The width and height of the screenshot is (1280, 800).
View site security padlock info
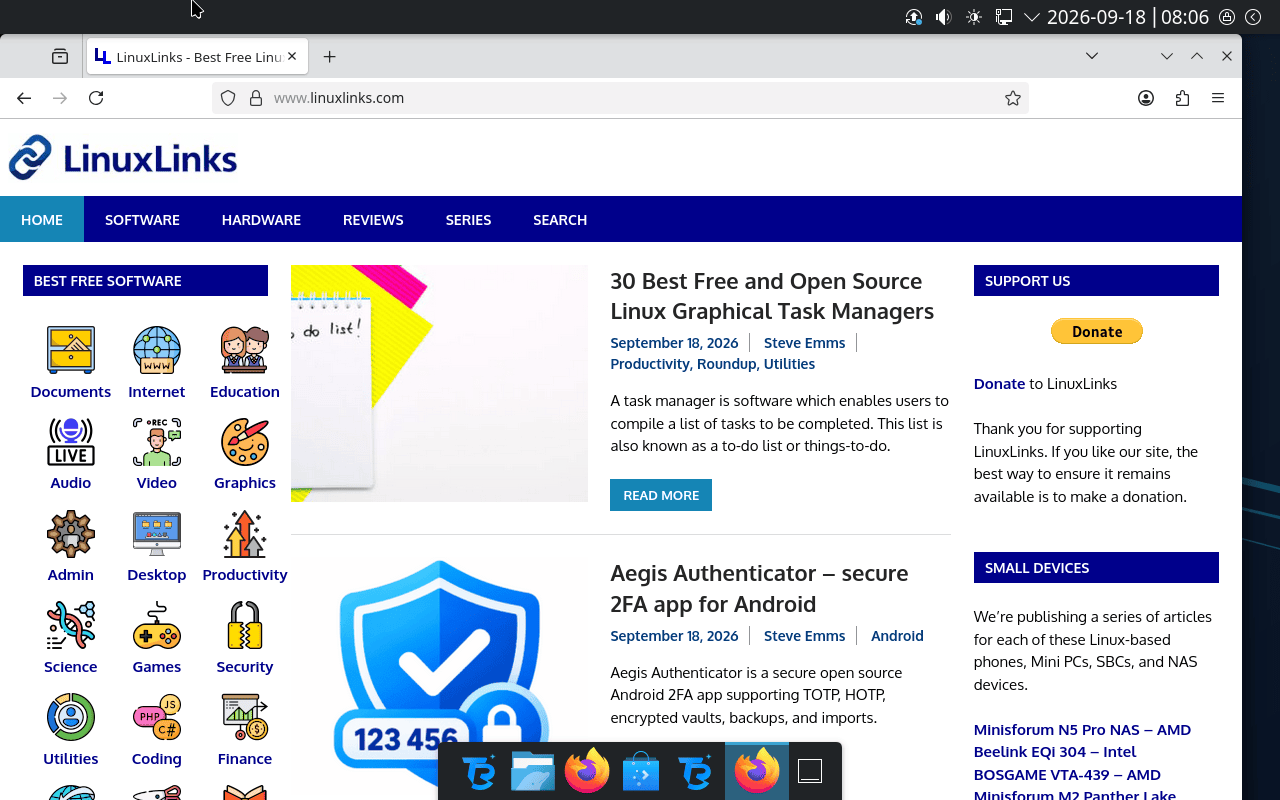(x=255, y=98)
